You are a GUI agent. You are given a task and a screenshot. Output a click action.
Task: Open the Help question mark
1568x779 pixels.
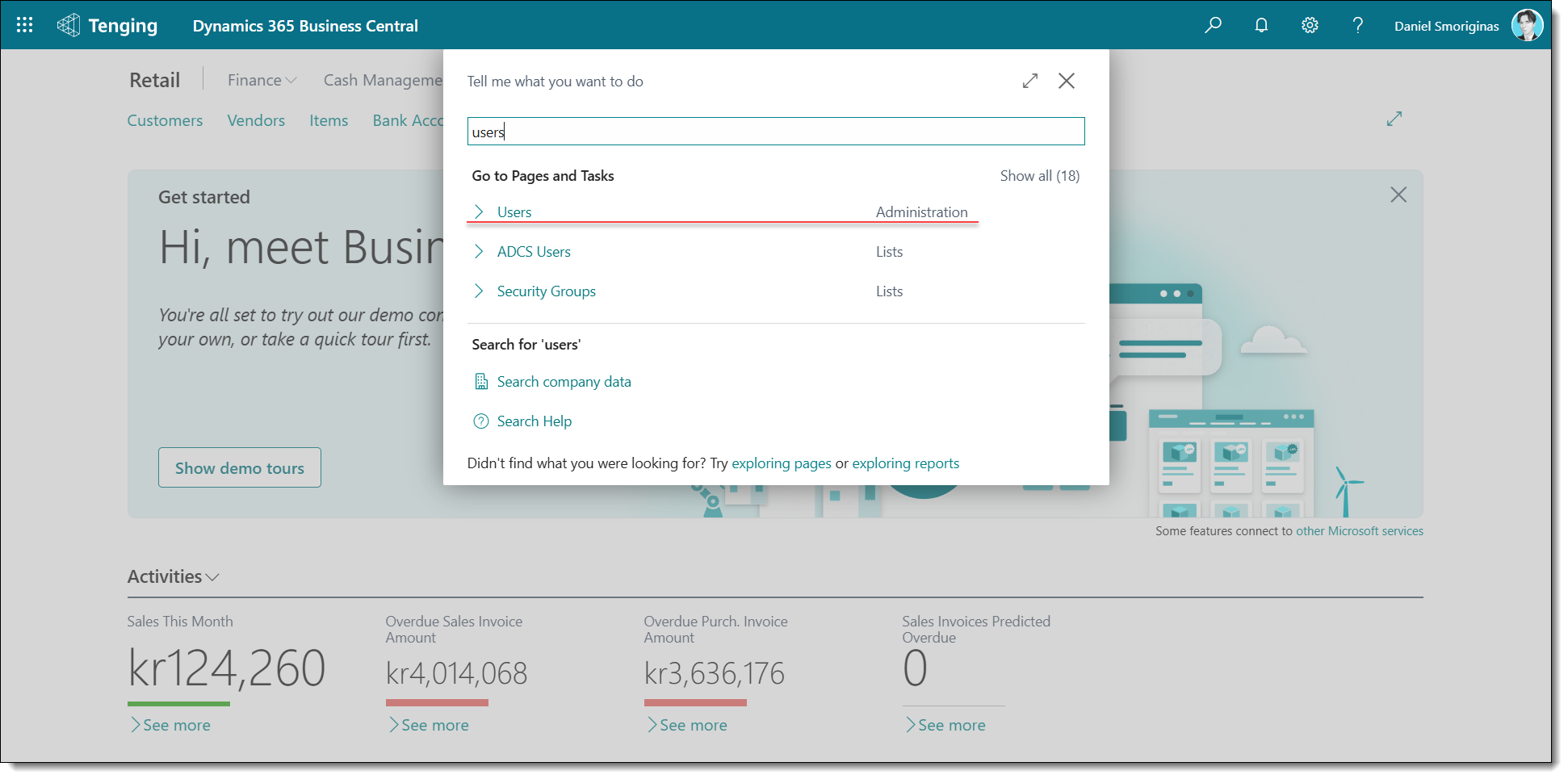pos(1358,25)
